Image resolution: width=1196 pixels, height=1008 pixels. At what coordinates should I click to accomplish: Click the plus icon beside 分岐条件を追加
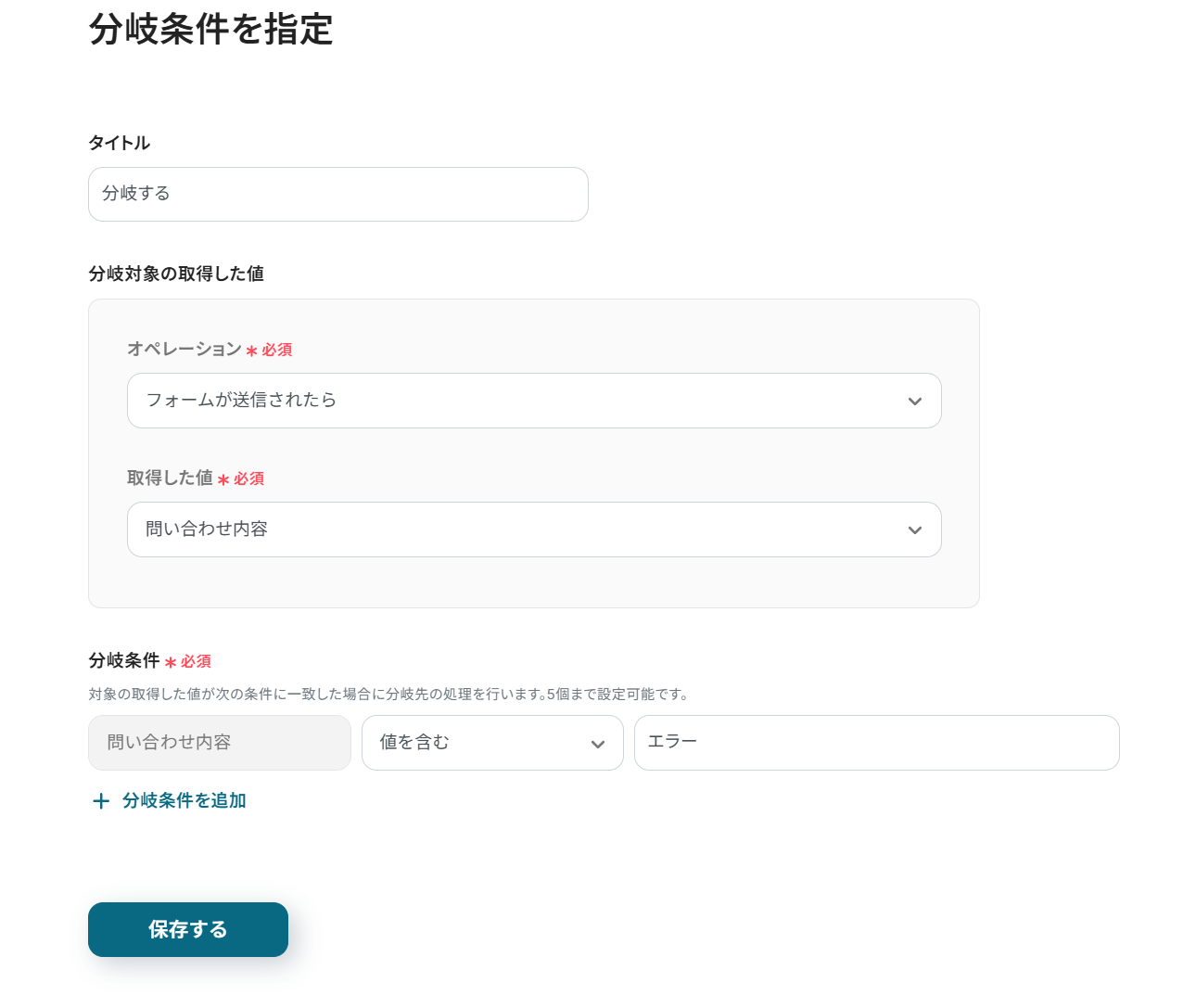(101, 801)
